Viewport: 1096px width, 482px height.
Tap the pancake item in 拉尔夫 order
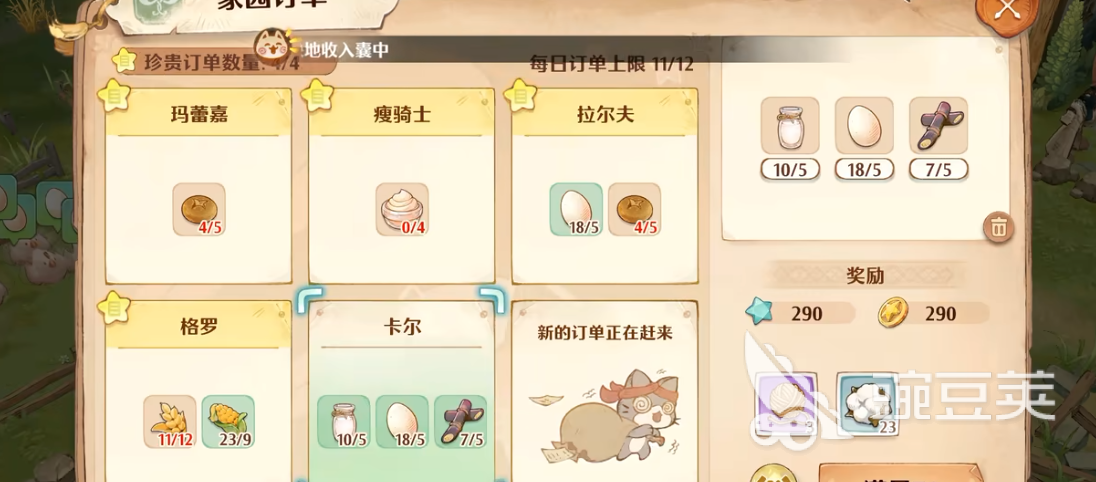click(634, 210)
